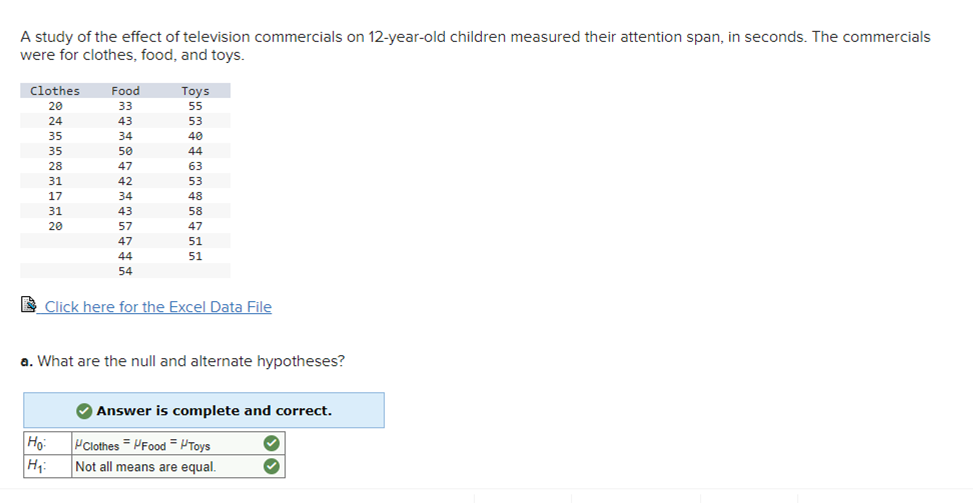Click the Excel file document icon
The image size is (973, 503).
29,305
